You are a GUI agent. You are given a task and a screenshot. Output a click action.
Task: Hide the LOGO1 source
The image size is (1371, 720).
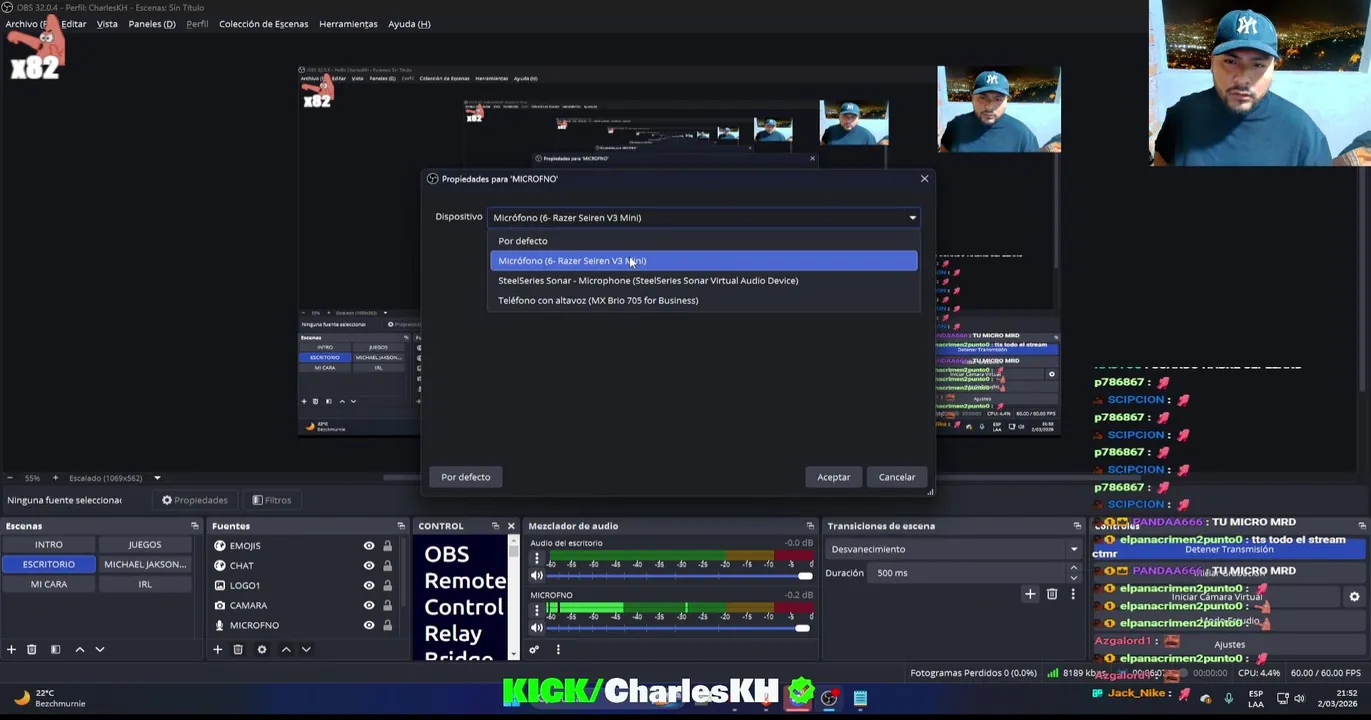click(x=369, y=586)
